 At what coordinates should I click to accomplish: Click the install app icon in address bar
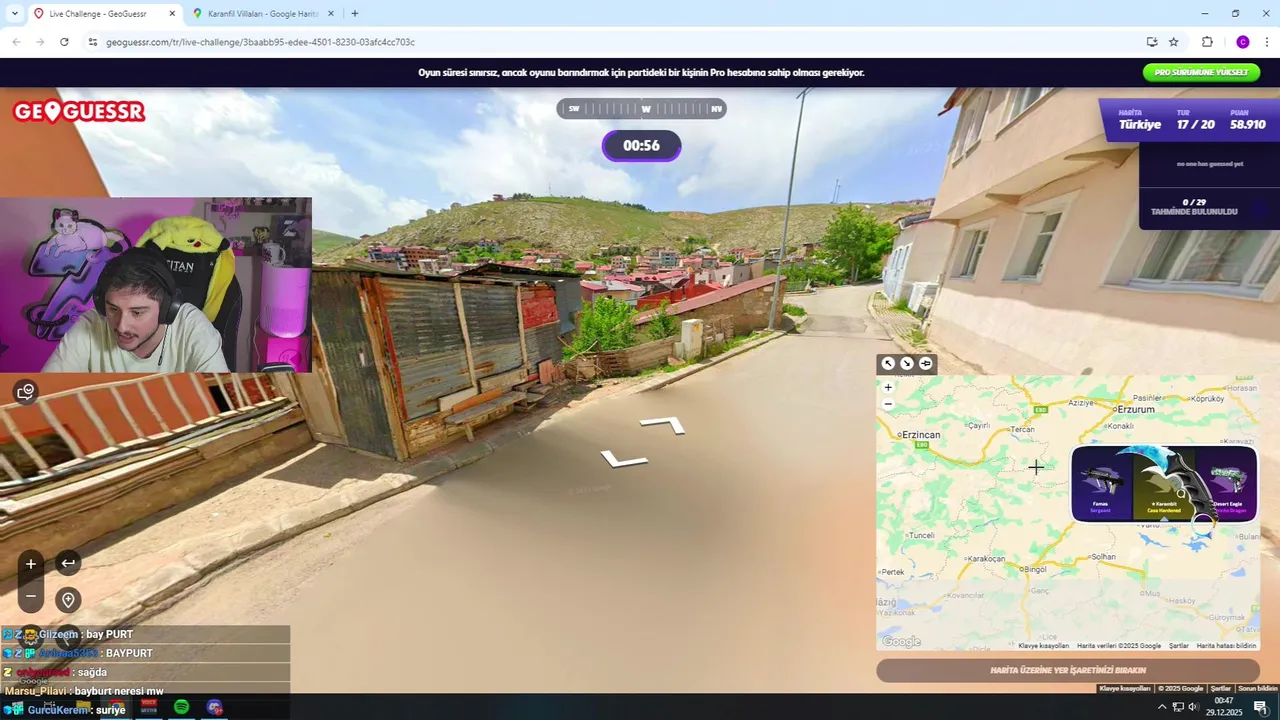tap(1152, 42)
